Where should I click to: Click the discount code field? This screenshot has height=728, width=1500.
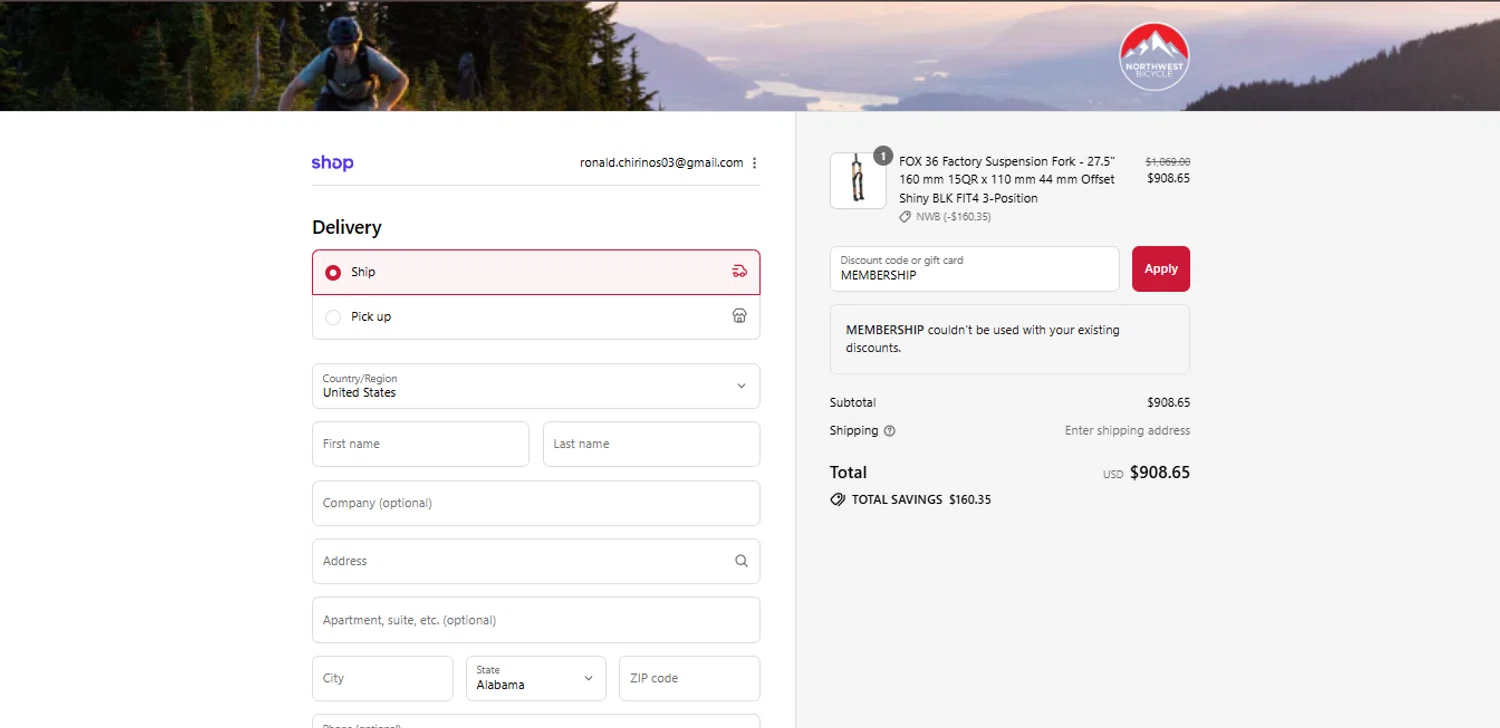[974, 269]
